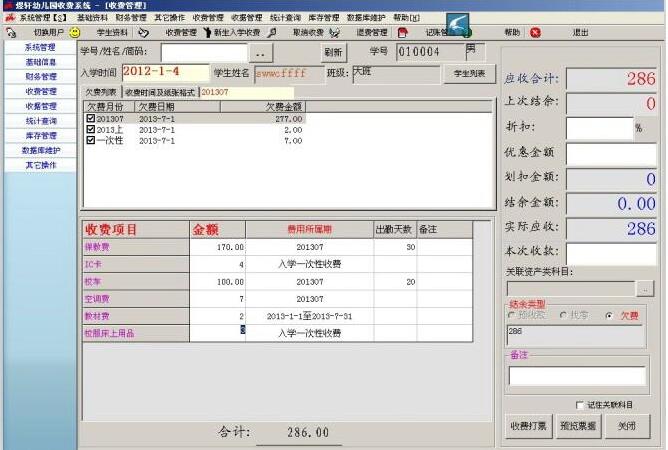Click the icon left of 退费管理
668x450 pixels.
click(x=335, y=32)
